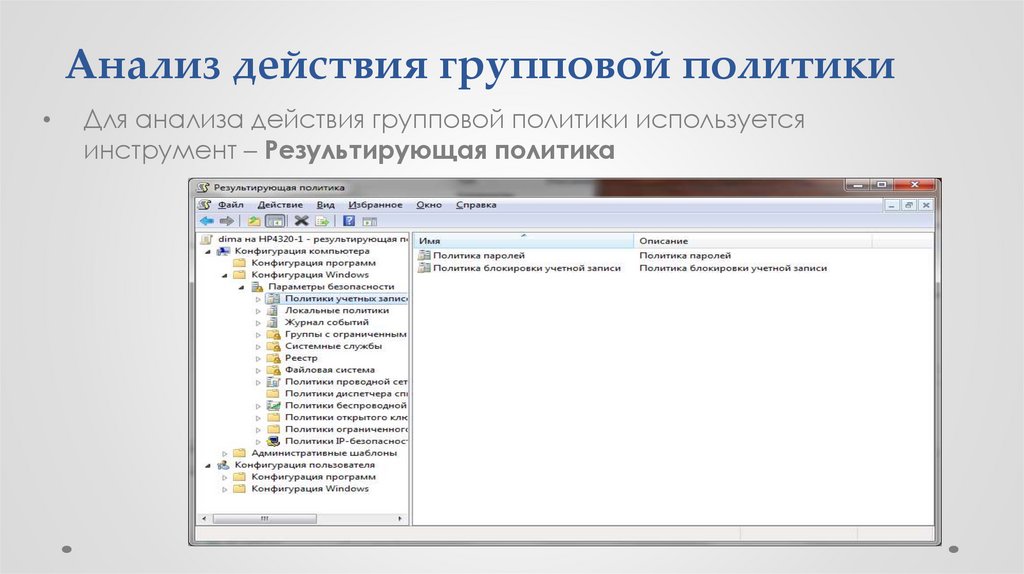
Task: Open the Окно menu
Action: pyautogui.click(x=429, y=204)
